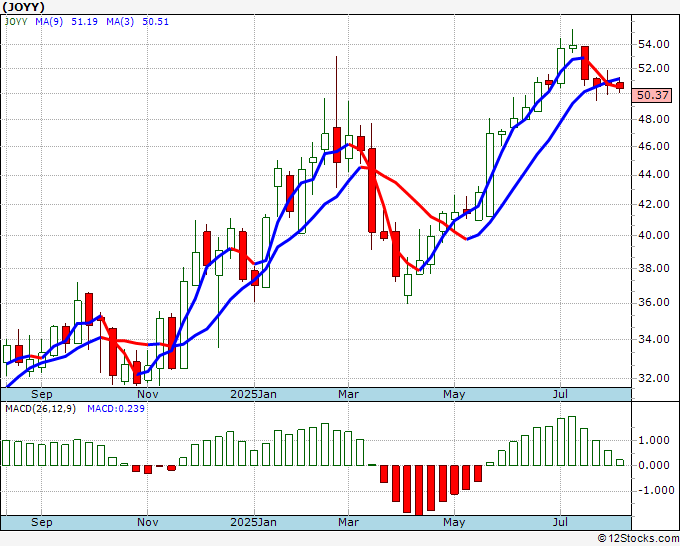Click the 44.00 price axis label
This screenshot has width=680, height=546.
point(653,174)
